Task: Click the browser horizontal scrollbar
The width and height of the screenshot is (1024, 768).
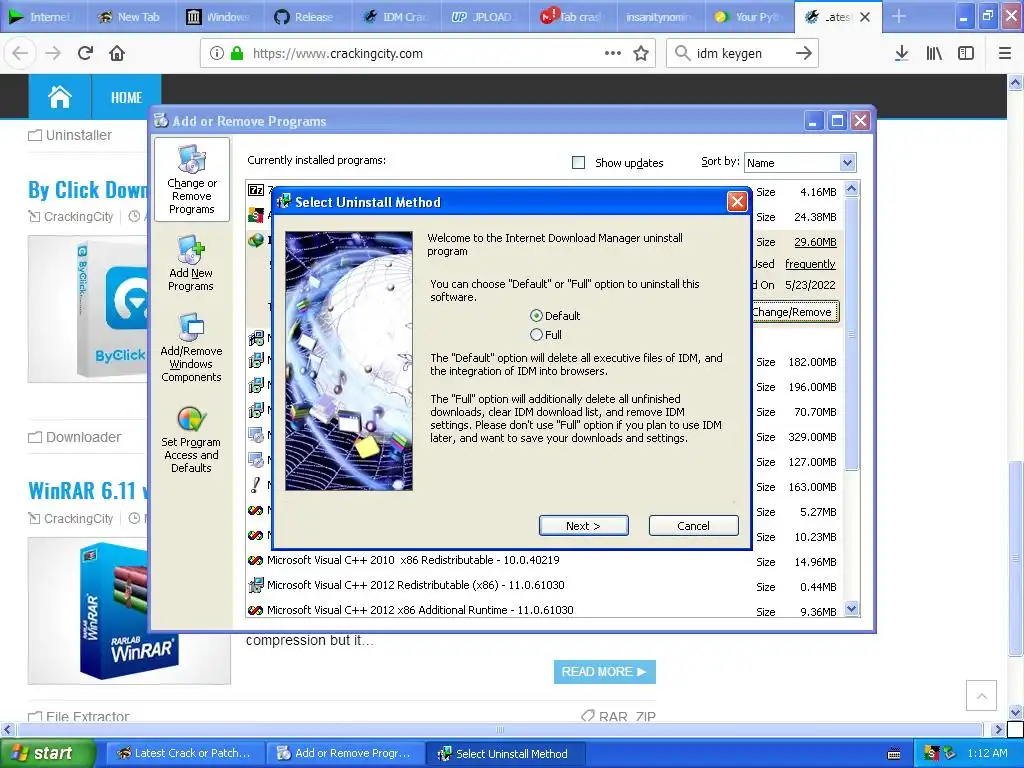Action: point(500,729)
